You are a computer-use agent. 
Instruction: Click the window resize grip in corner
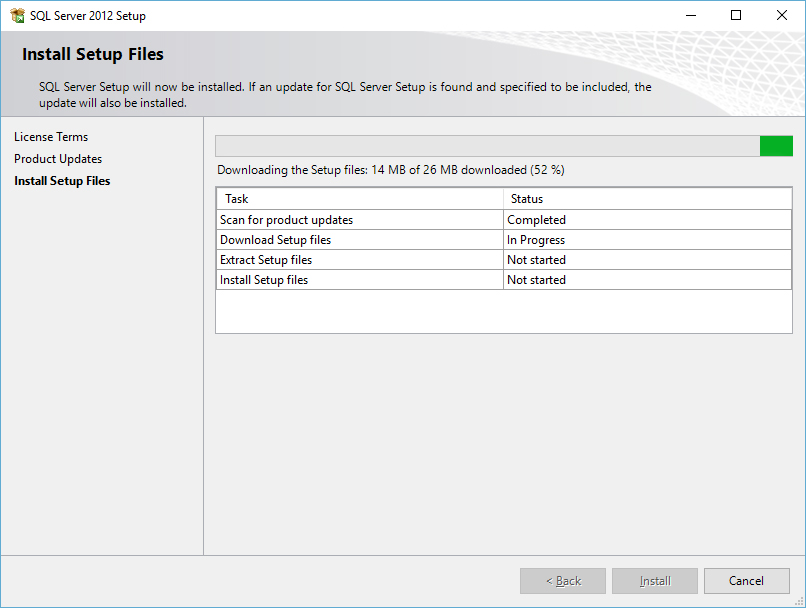point(799,601)
